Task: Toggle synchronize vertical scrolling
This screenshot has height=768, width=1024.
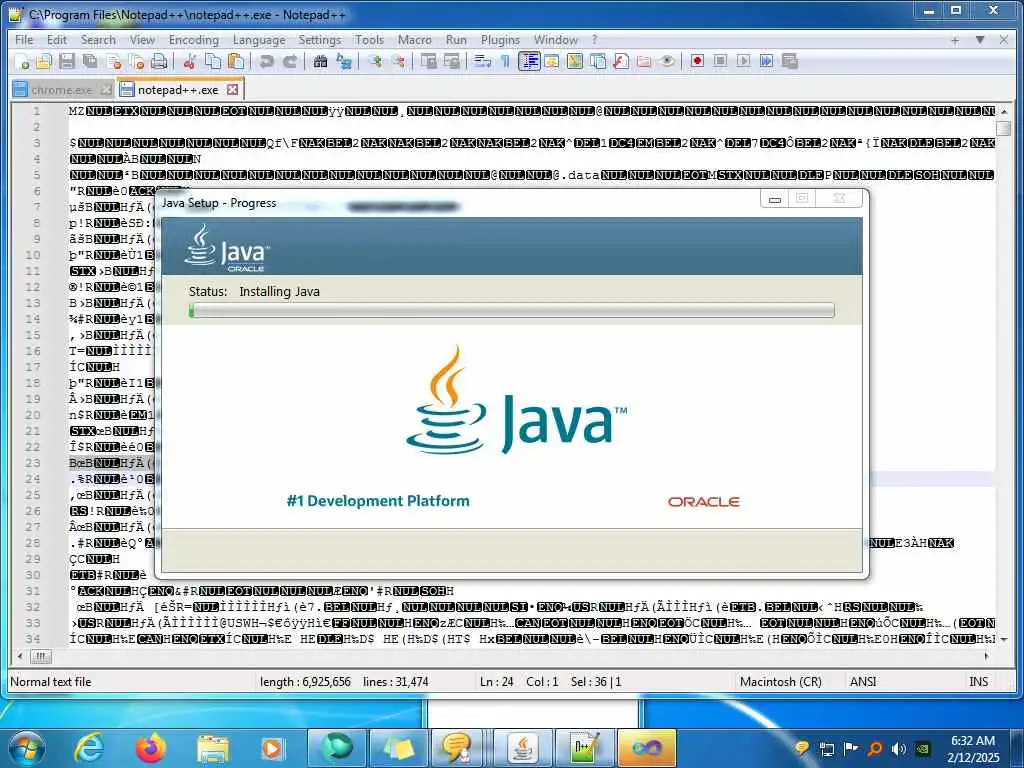Action: (428, 61)
